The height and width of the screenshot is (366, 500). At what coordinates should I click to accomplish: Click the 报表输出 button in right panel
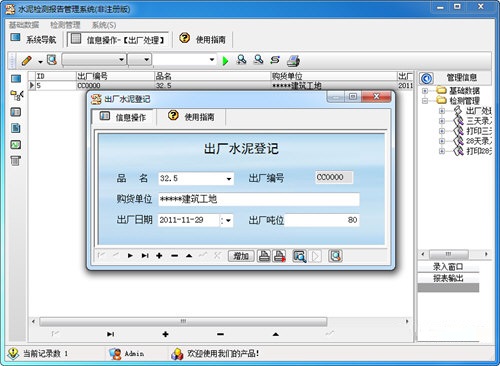click(448, 278)
